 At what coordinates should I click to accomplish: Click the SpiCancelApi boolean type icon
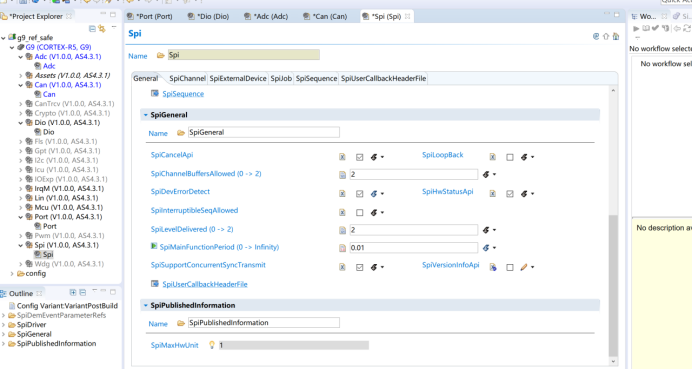click(x=343, y=157)
